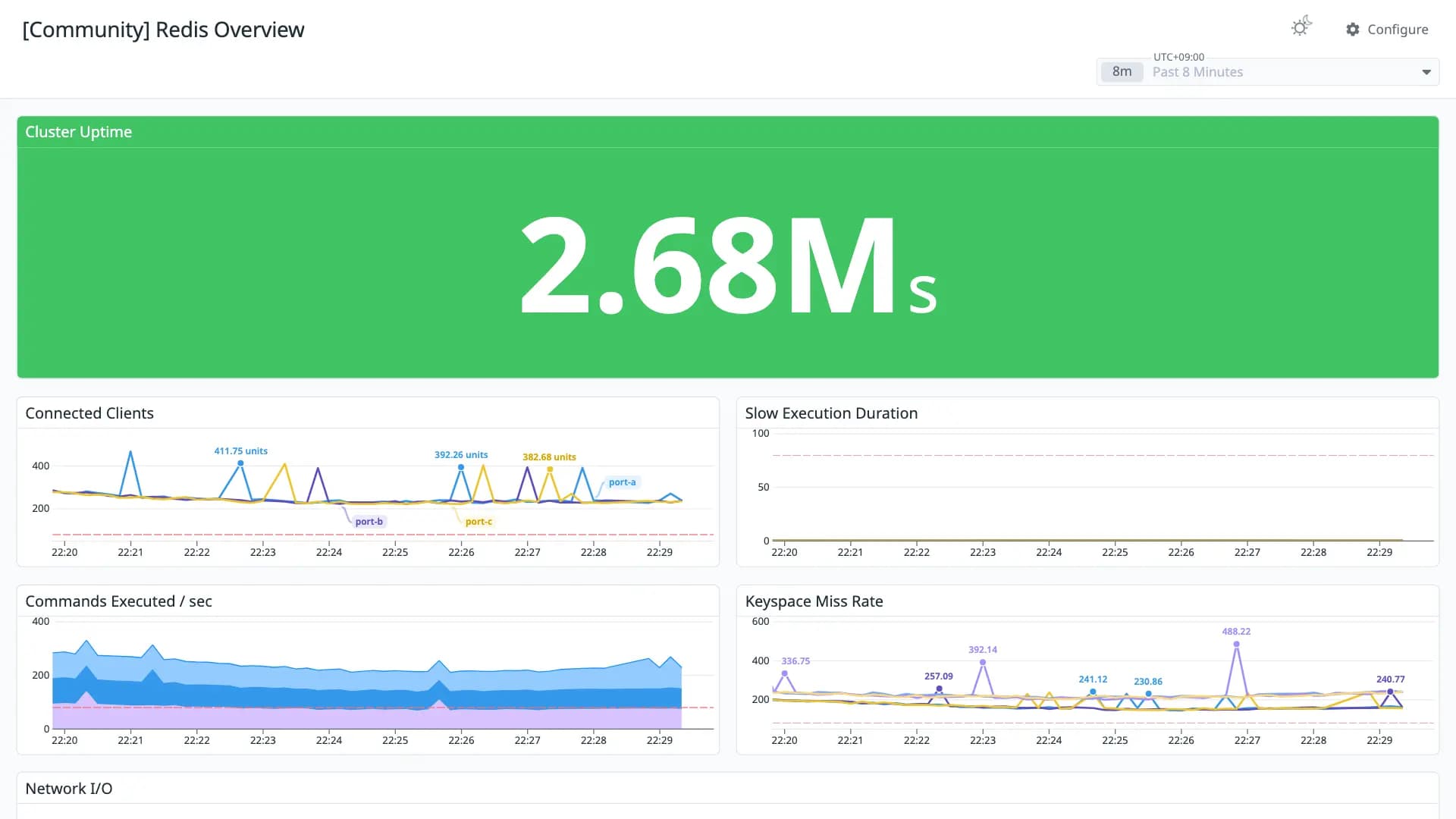1456x819 pixels.
Task: Click the Past 8 Minutes time field
Action: (1268, 72)
